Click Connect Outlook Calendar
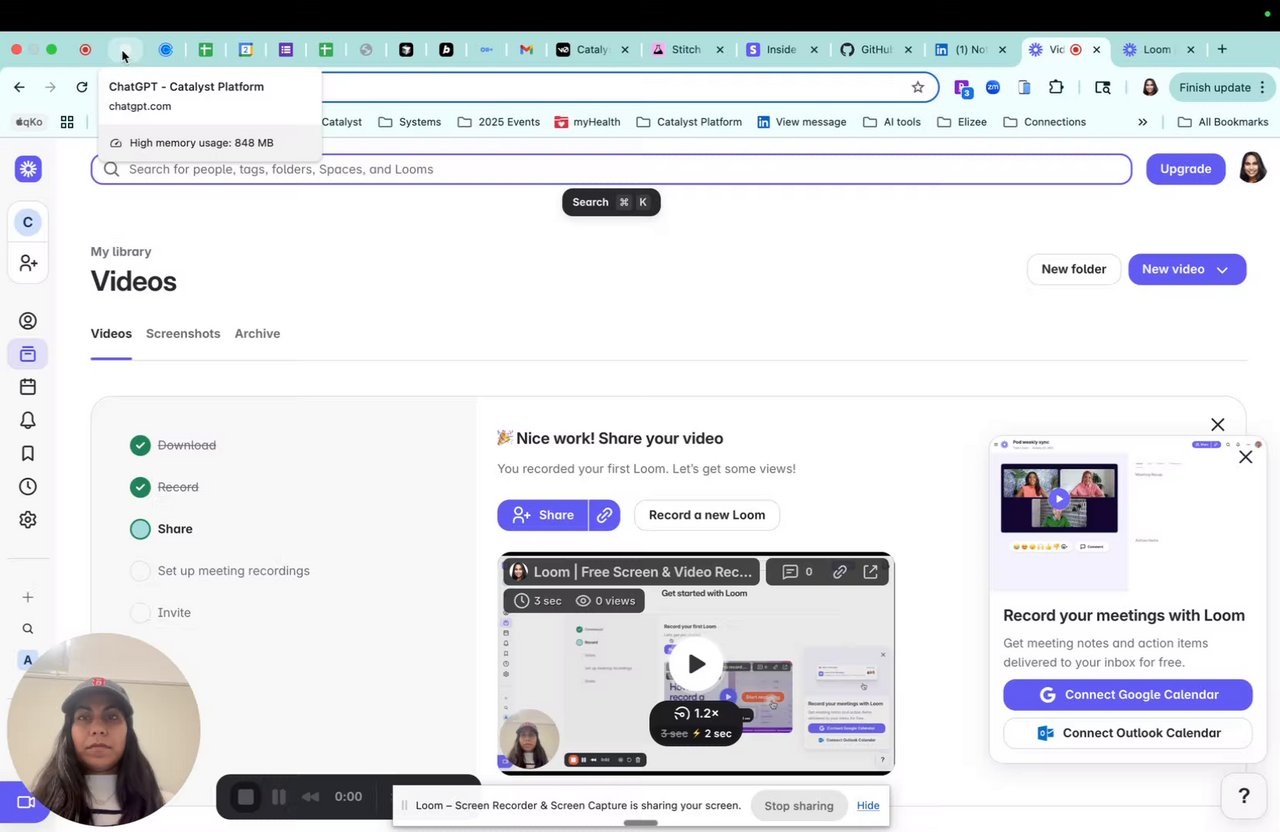This screenshot has height=832, width=1280. tap(1128, 733)
